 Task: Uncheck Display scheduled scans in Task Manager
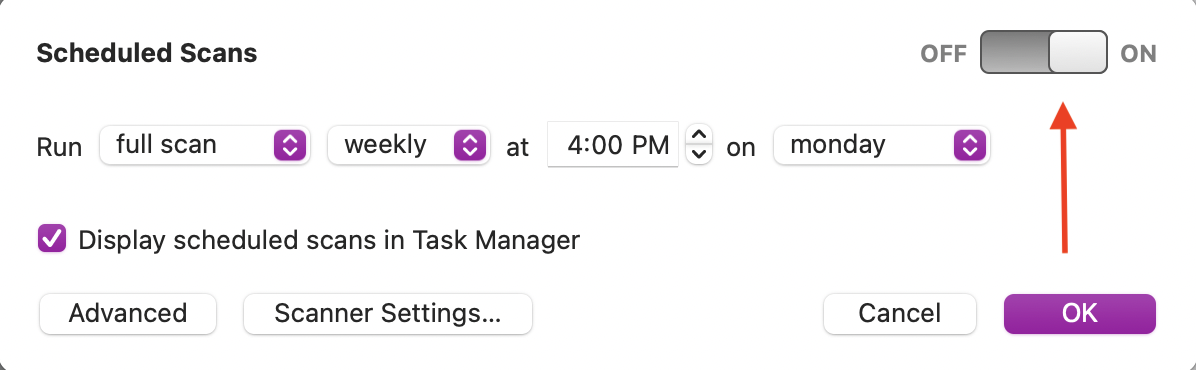52,240
